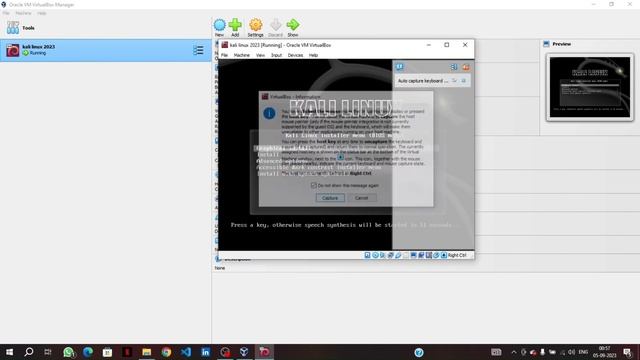Check 'Do not show this message again'
Viewport: 640px width, 360px height.
313,185
